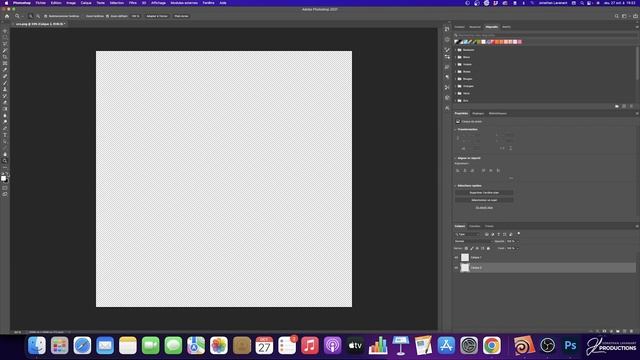Select the Eyedropper tool
Screen dimensions: 640x360
(x=5, y=70)
